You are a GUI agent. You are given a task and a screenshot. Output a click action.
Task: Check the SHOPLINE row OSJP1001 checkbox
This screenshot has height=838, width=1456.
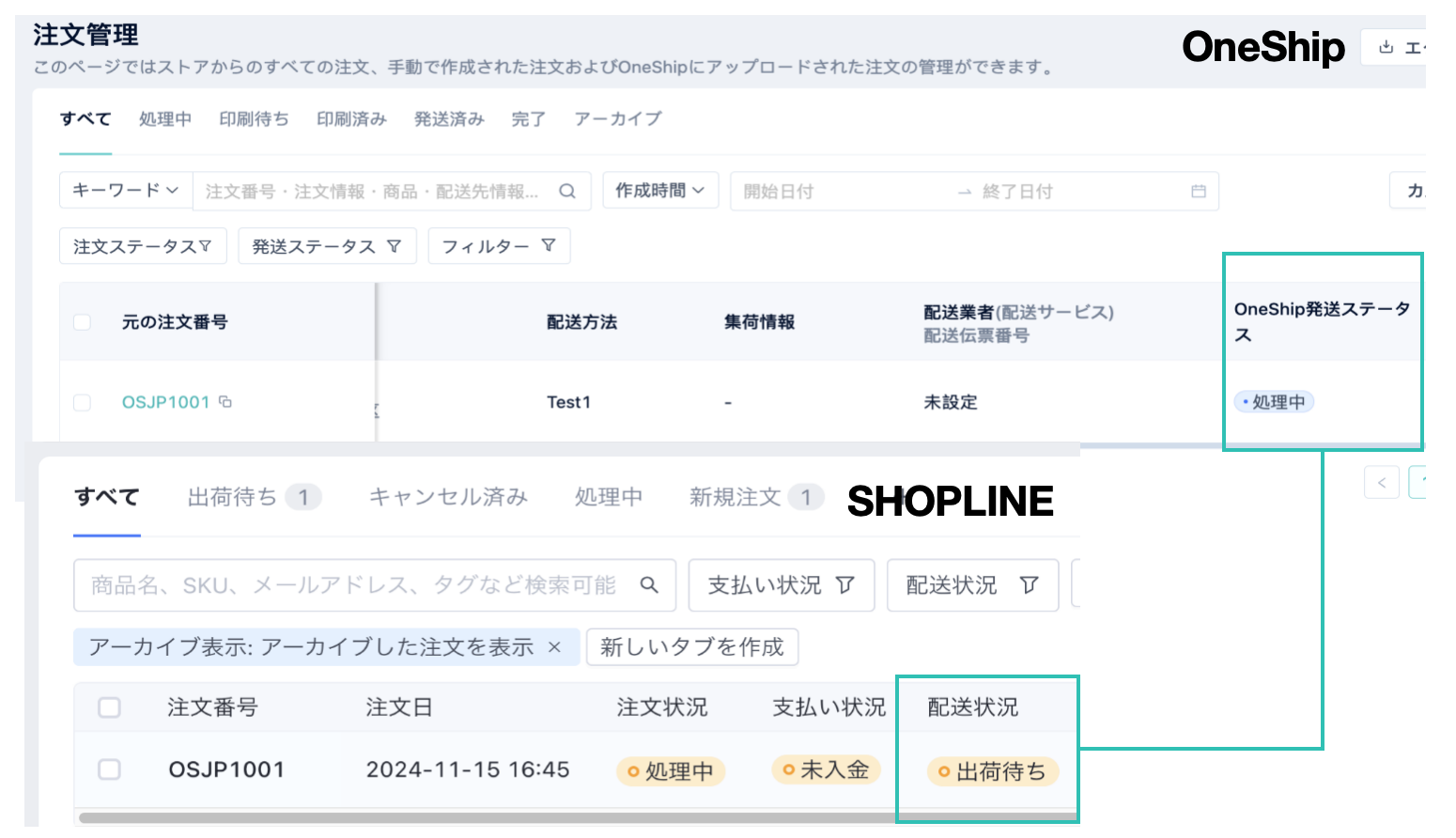pyautogui.click(x=110, y=769)
